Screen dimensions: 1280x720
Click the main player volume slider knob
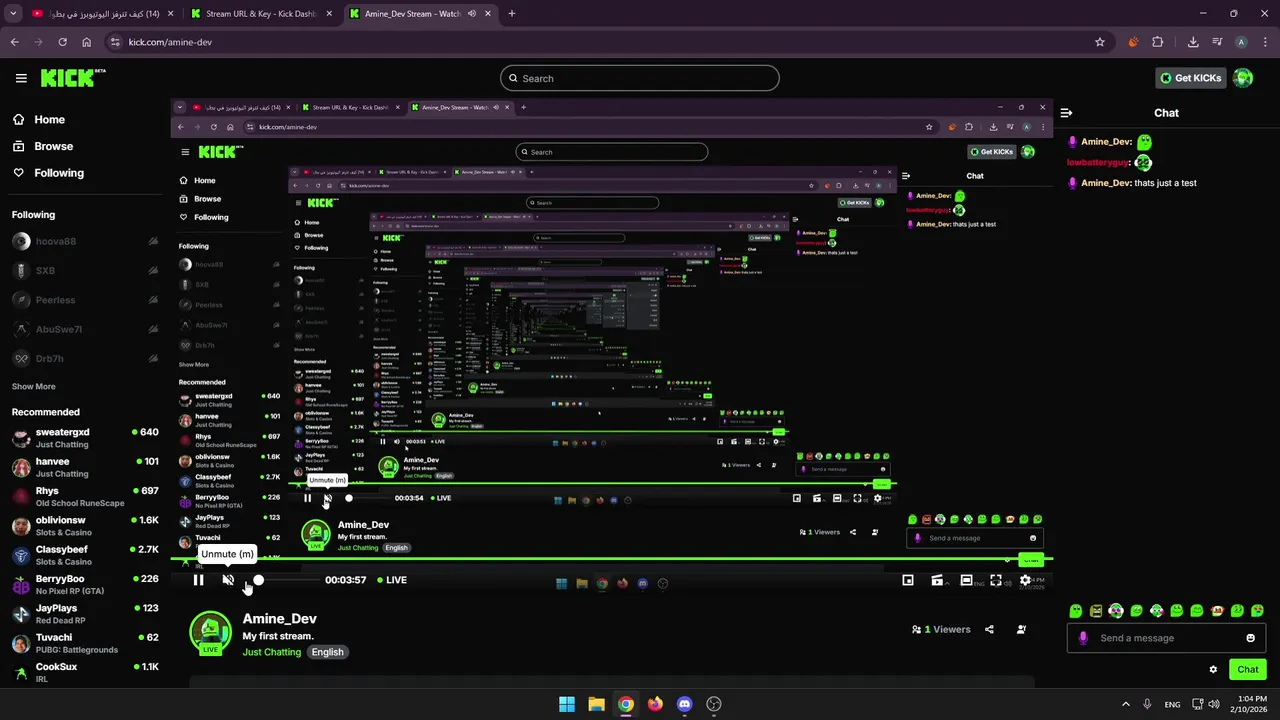tap(259, 580)
